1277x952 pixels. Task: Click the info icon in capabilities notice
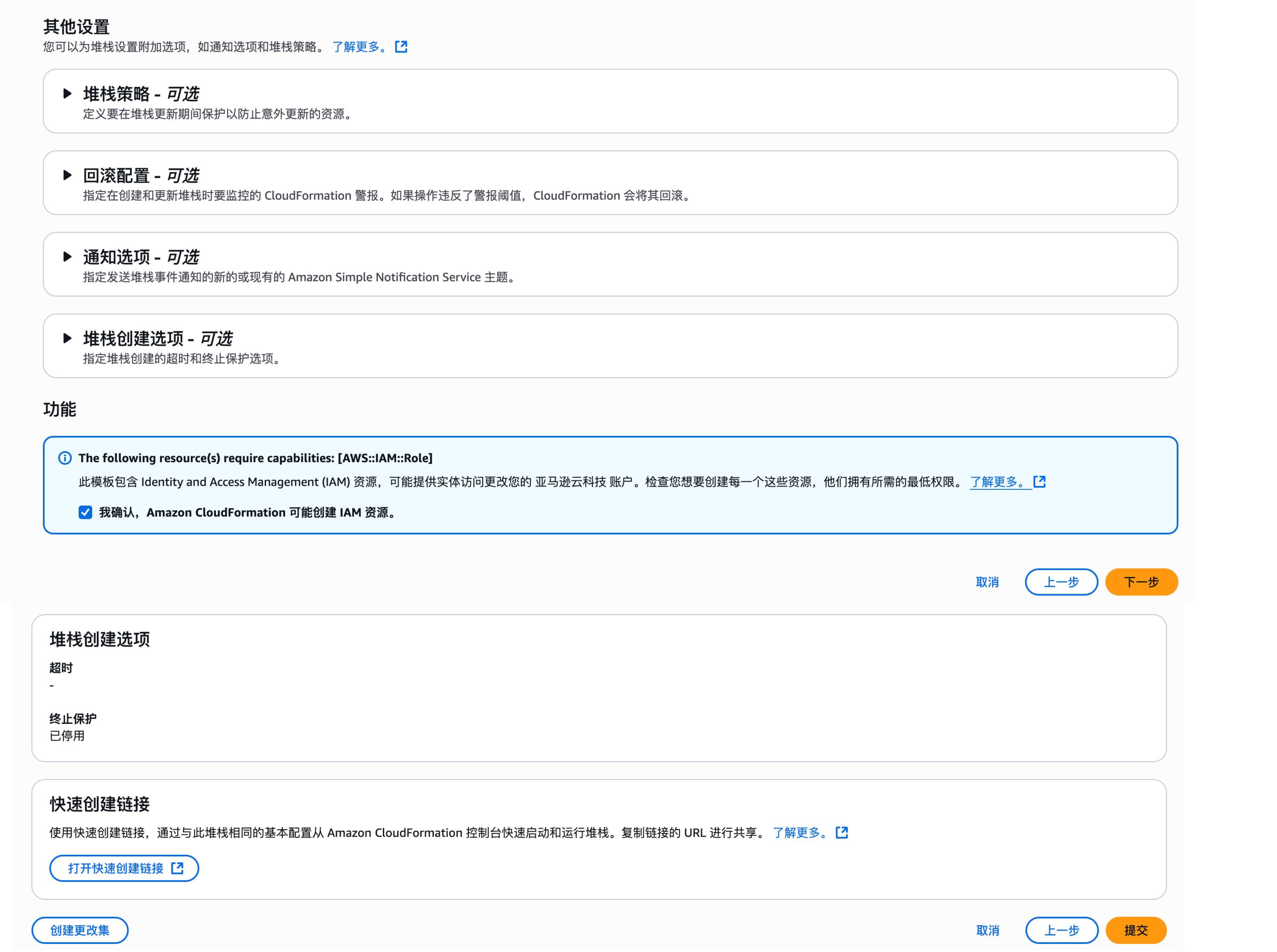[x=65, y=458]
